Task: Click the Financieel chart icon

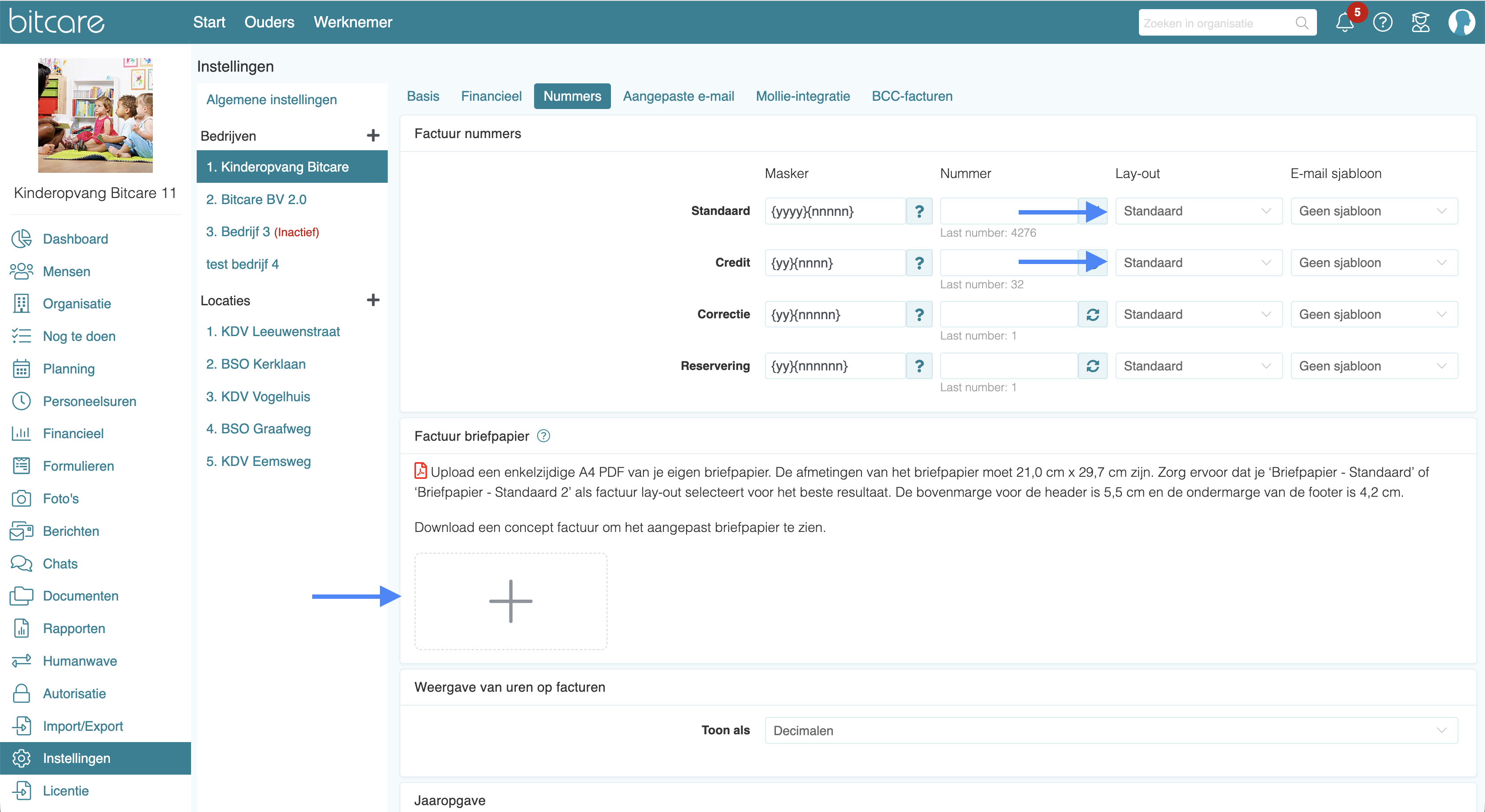Action: (x=21, y=433)
